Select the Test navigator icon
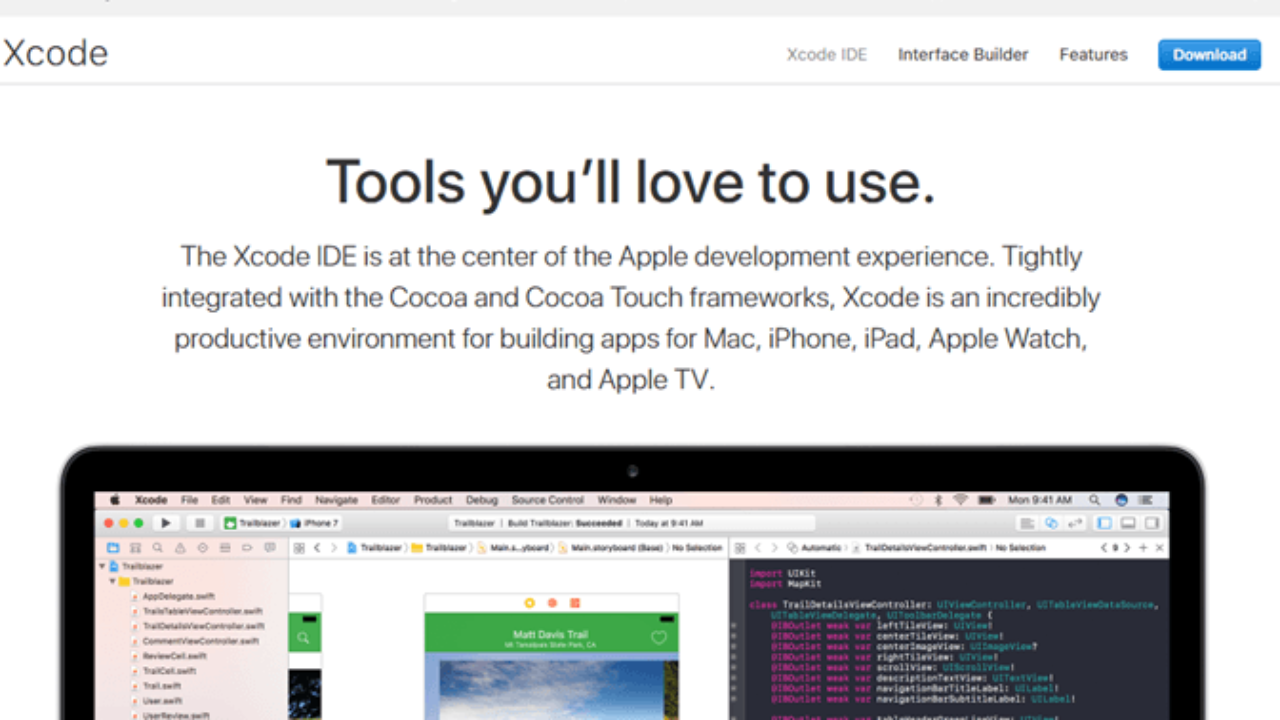This screenshot has height=720, width=1280. coord(202,548)
